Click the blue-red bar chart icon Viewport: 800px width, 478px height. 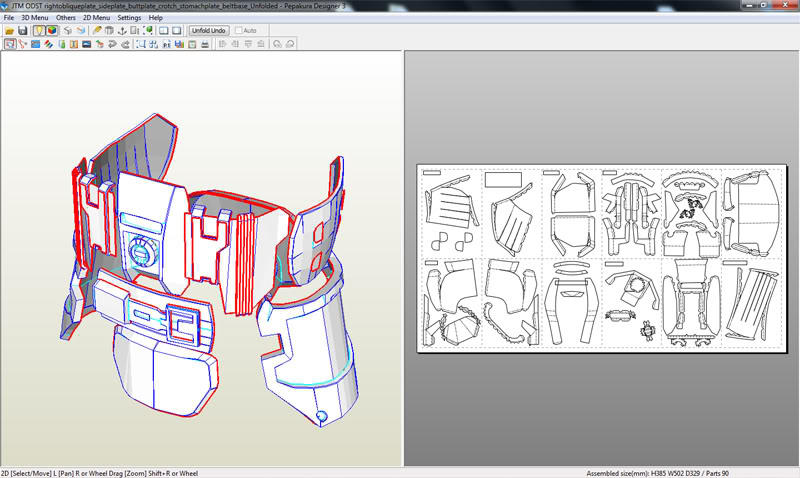point(179,44)
